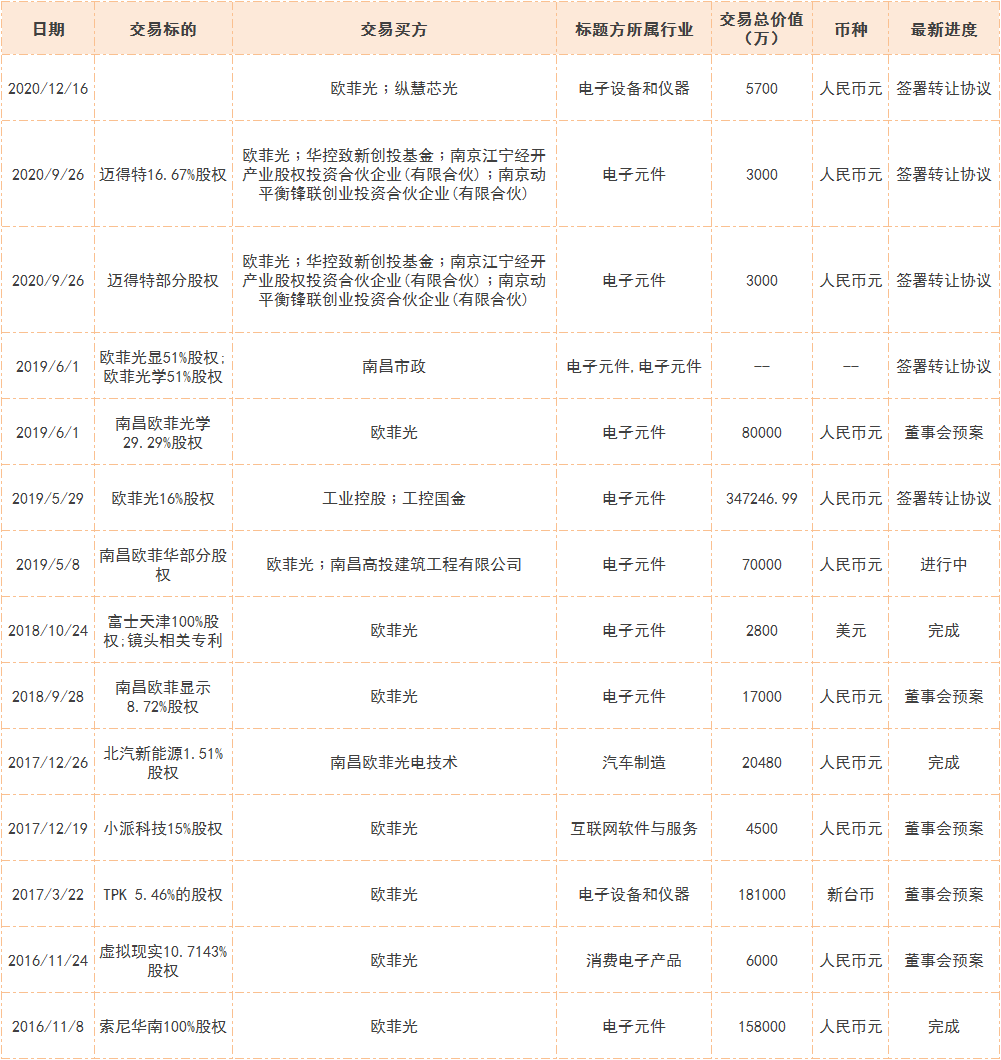Screen dimensions: 1001x1060
Task: Click the 日期 column header
Action: [48, 29]
